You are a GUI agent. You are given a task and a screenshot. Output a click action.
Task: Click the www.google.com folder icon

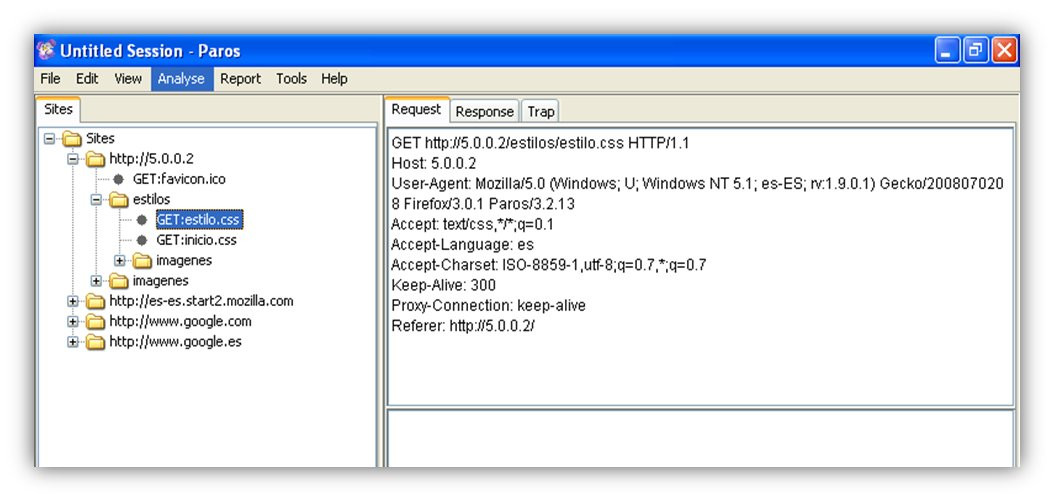tap(95, 321)
